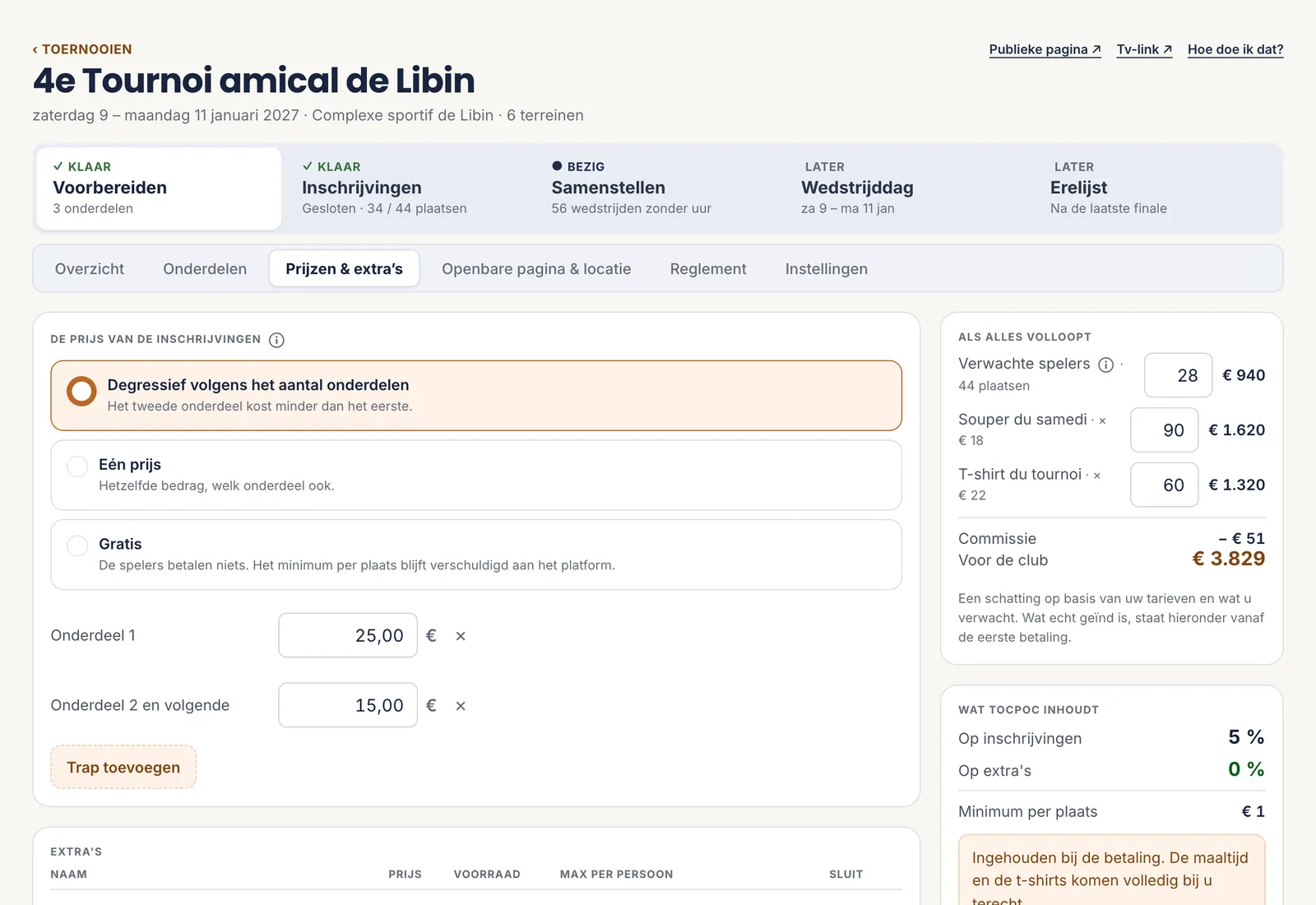Choose the Eén prijs radio option

(x=476, y=475)
